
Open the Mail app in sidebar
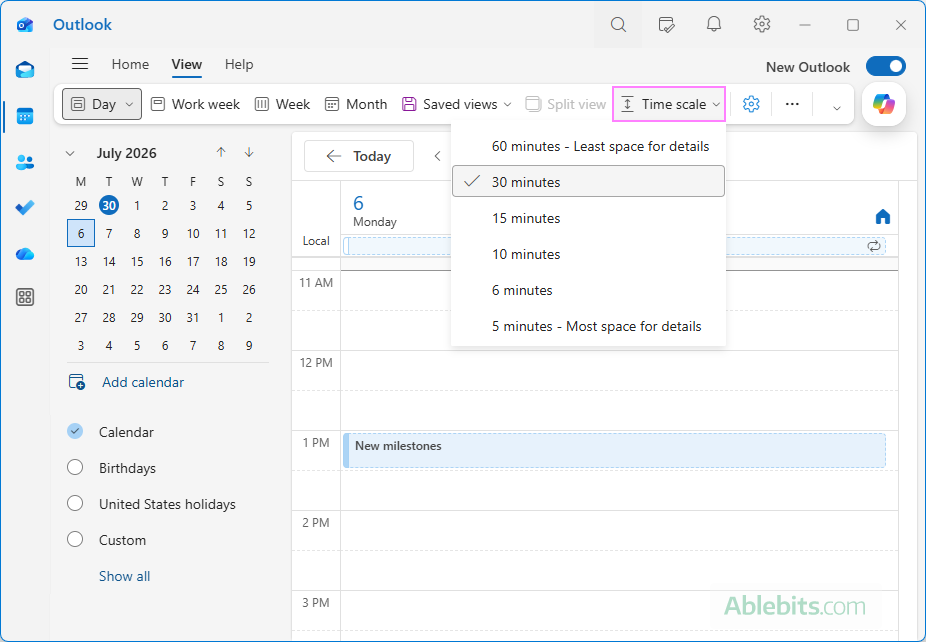click(x=25, y=70)
